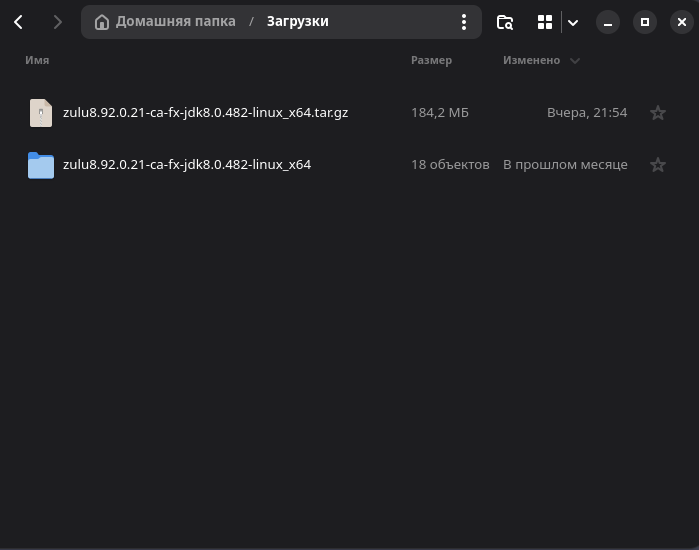Sort by Размер column header

pyautogui.click(x=431, y=60)
